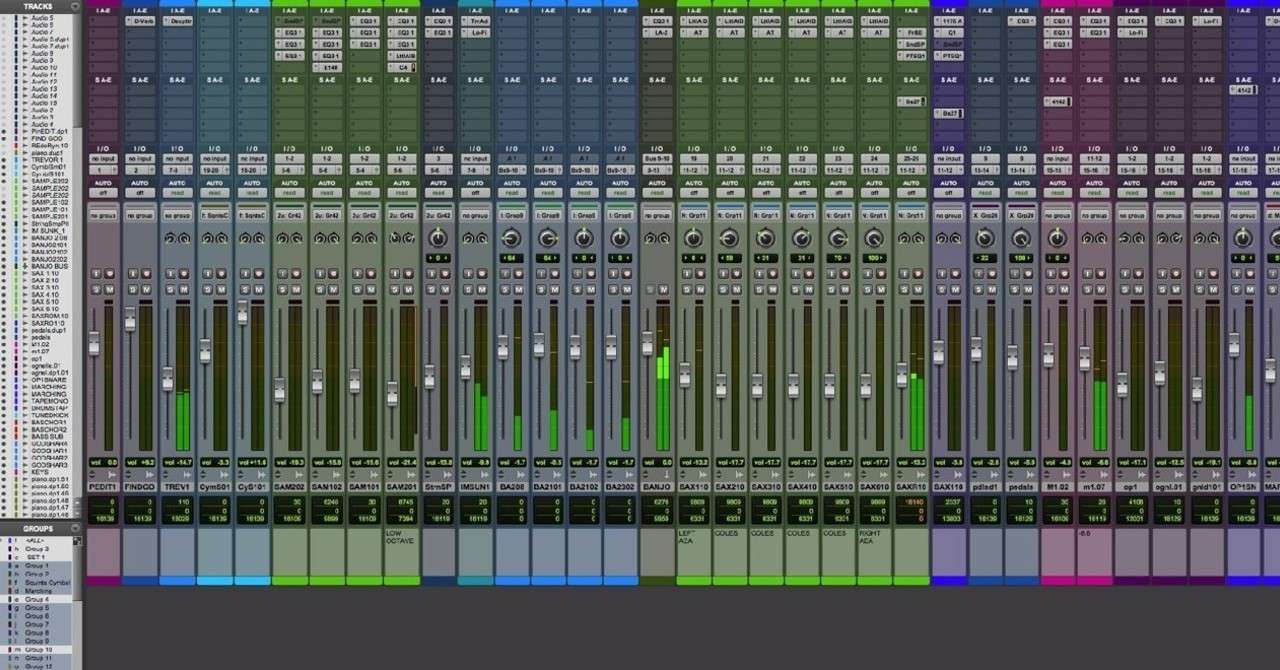Open the group selector on Cym501
This screenshot has width=1280, height=670.
coord(213,215)
